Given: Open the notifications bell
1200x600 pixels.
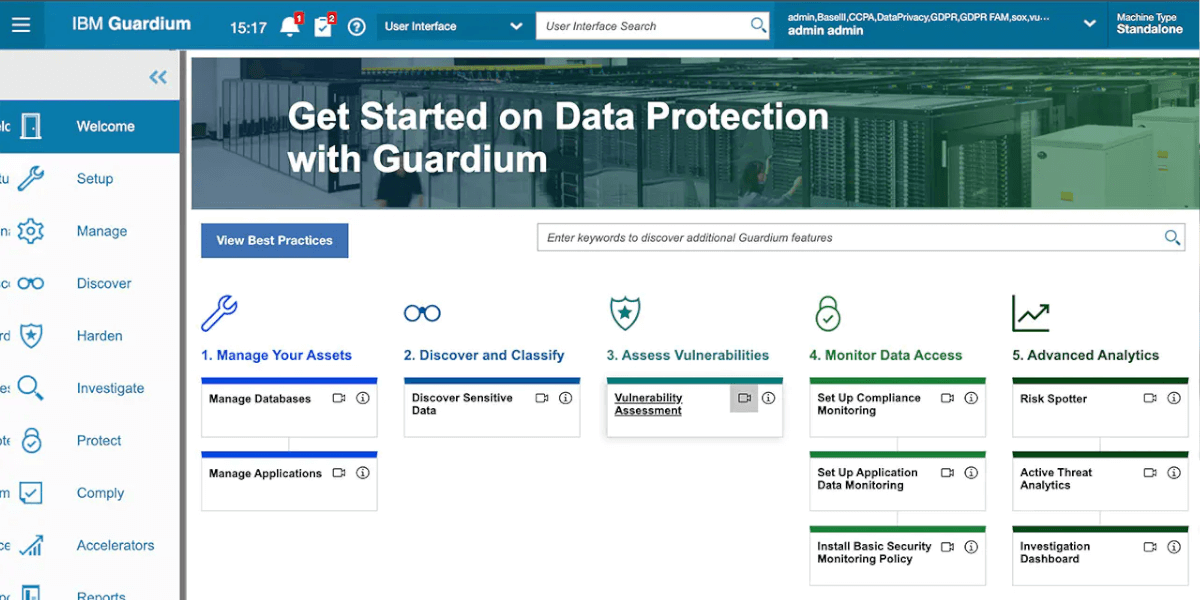Looking at the screenshot, I should (x=290, y=25).
